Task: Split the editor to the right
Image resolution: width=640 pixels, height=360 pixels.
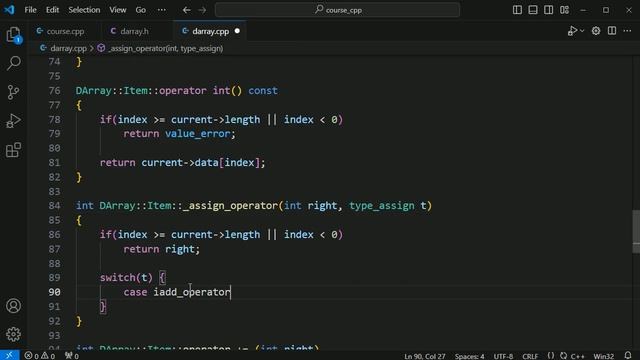Action: click(x=612, y=31)
